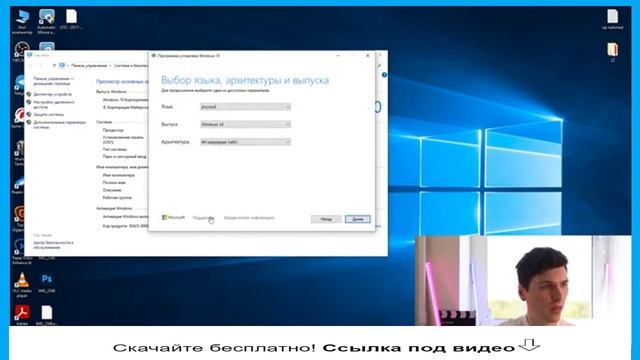Open the Поддержка link in setup dialog

203,218
